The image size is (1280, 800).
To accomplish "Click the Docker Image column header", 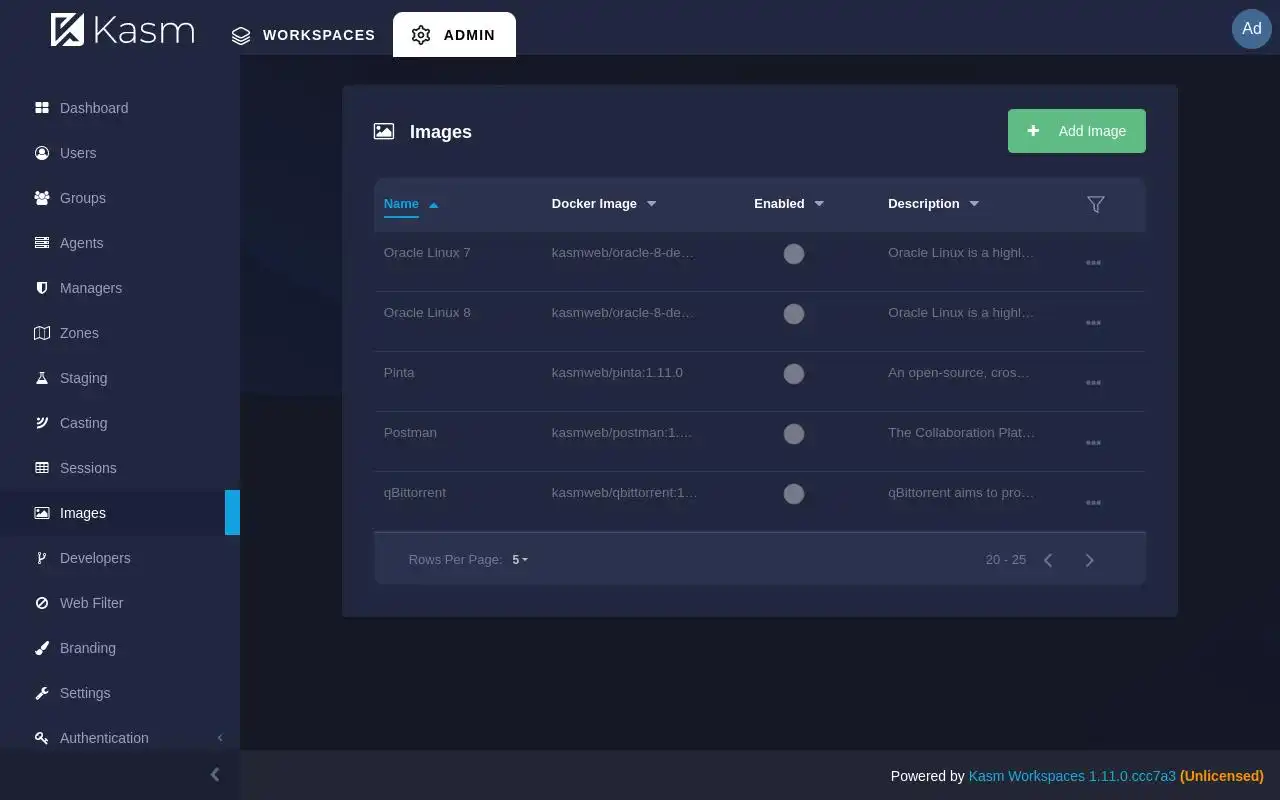I will point(594,204).
